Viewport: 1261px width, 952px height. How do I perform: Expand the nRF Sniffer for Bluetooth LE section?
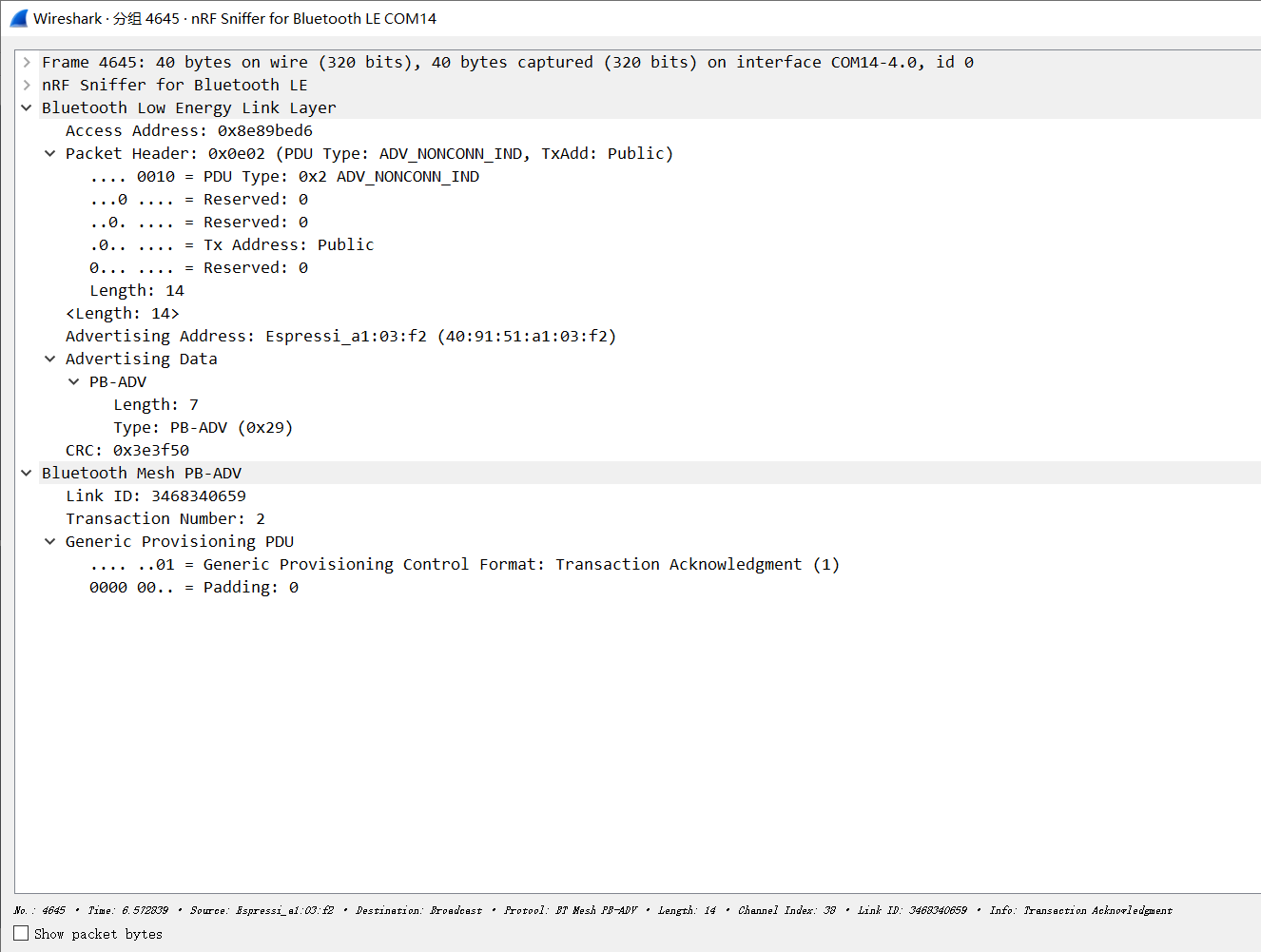[x=27, y=85]
